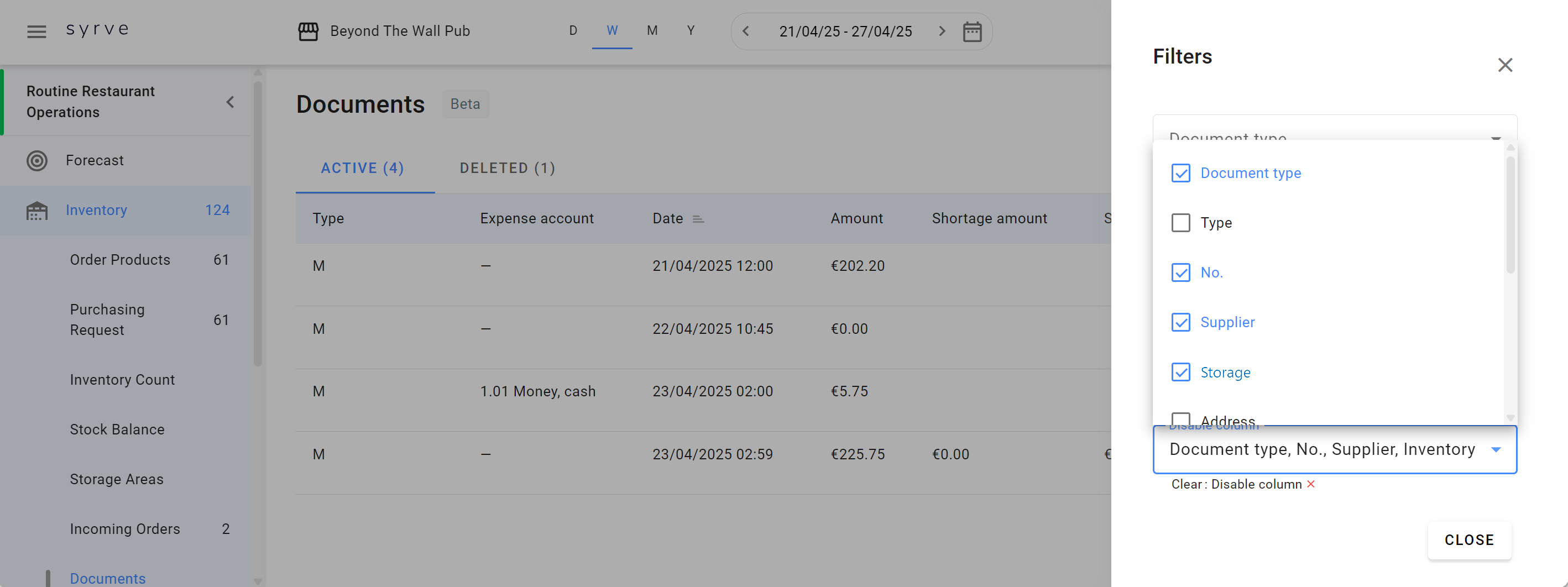Viewport: 1568px width, 587px height.
Task: Open the hamburger navigation menu
Action: pos(36,32)
